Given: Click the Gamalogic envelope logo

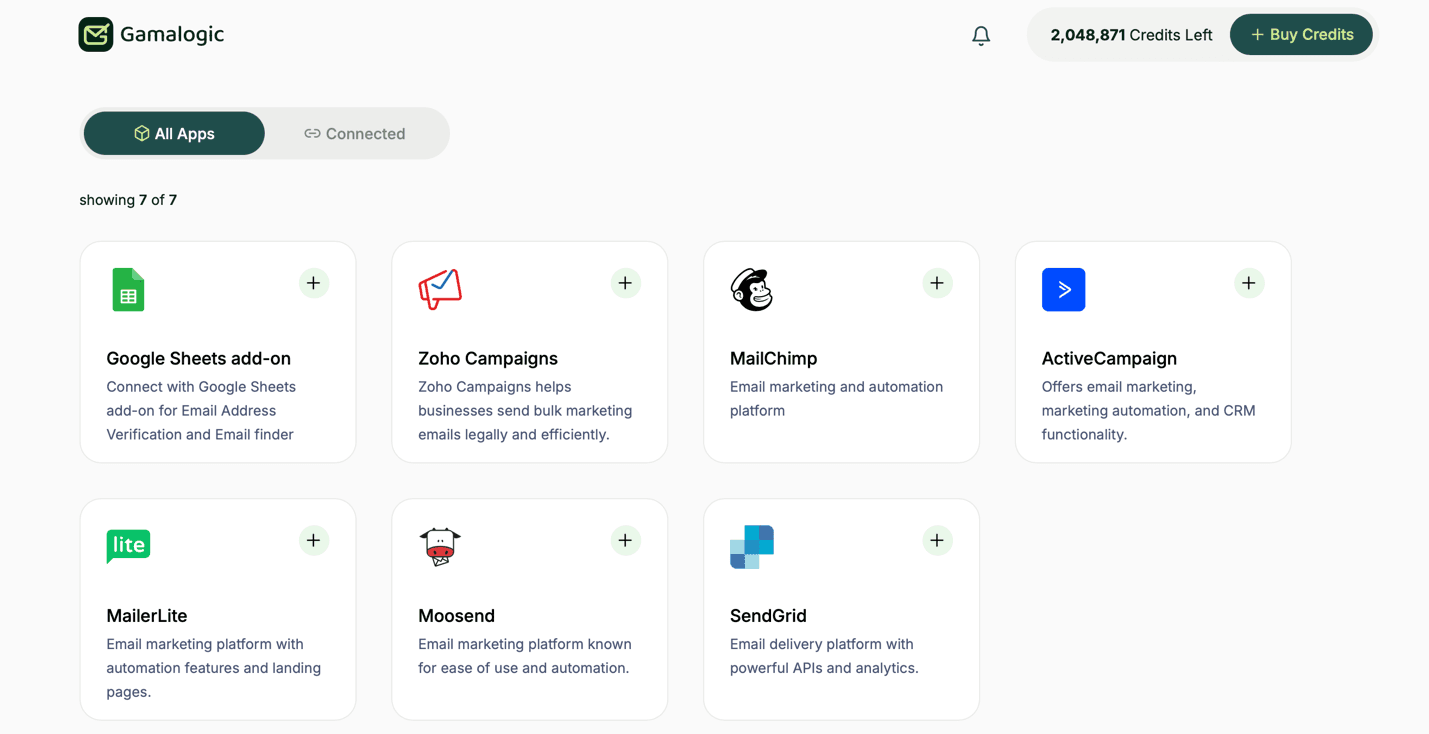Looking at the screenshot, I should click(x=96, y=33).
